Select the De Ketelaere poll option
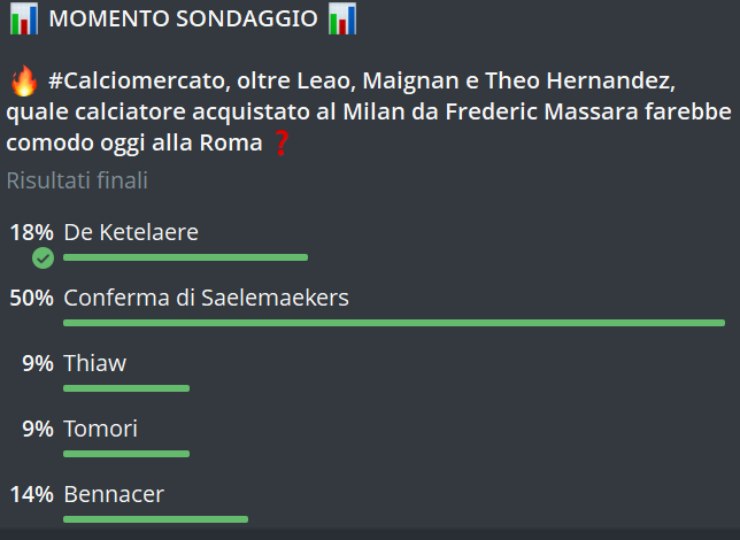 131,233
